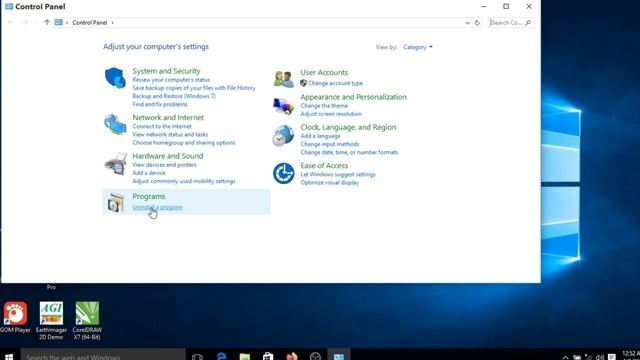Image resolution: width=640 pixels, height=360 pixels.
Task: Open the volume icon in system tray
Action: (x=600, y=357)
